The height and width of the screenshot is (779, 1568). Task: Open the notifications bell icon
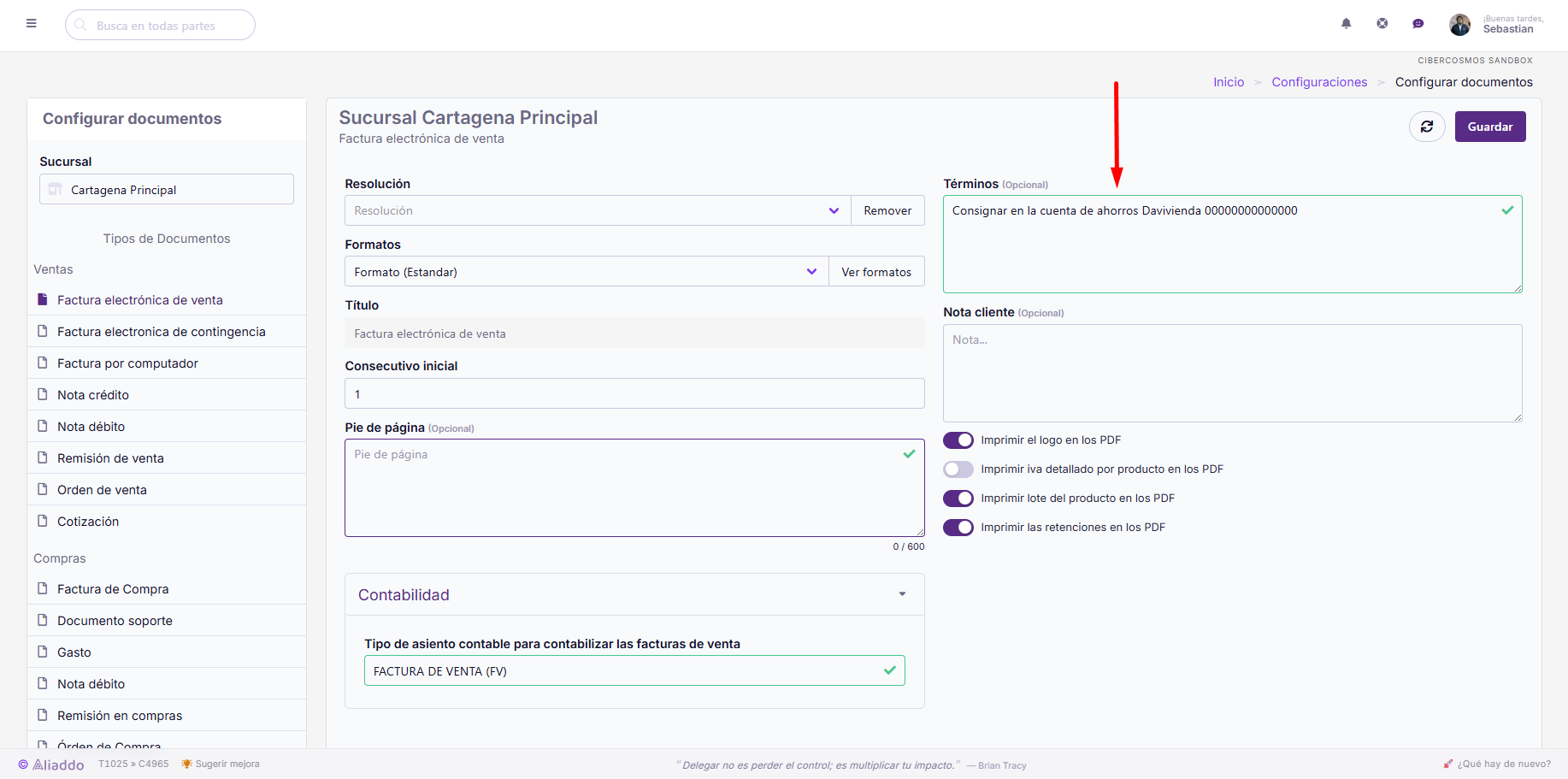(1346, 24)
